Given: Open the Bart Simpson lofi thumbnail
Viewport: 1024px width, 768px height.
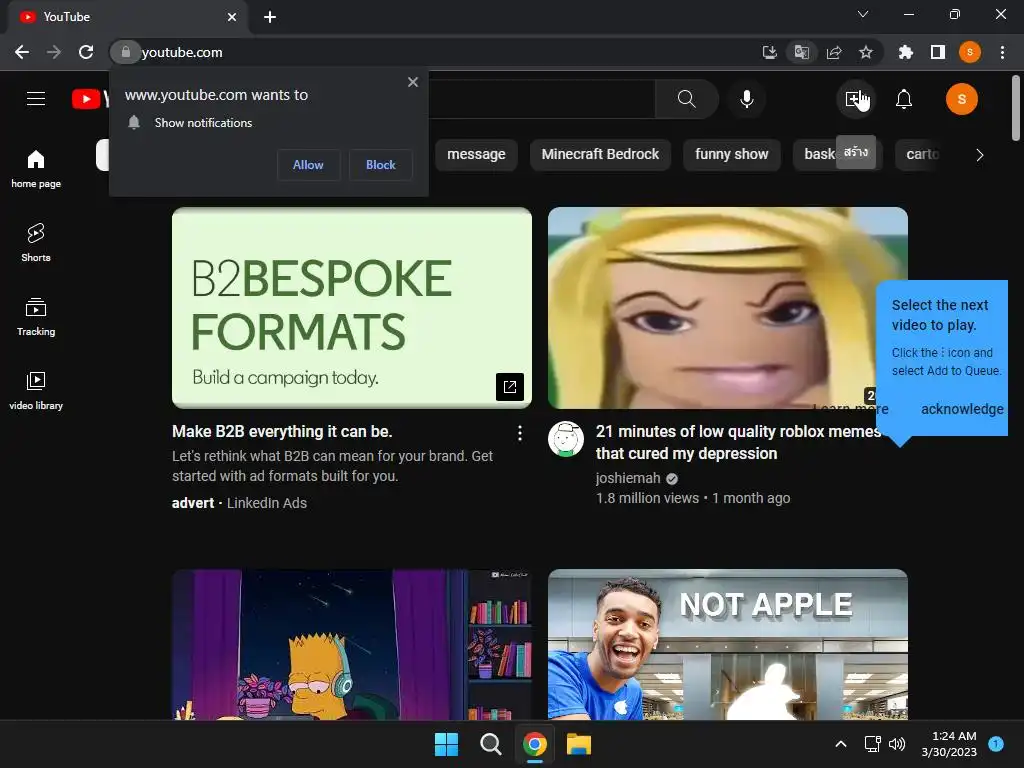Looking at the screenshot, I should tap(351, 645).
